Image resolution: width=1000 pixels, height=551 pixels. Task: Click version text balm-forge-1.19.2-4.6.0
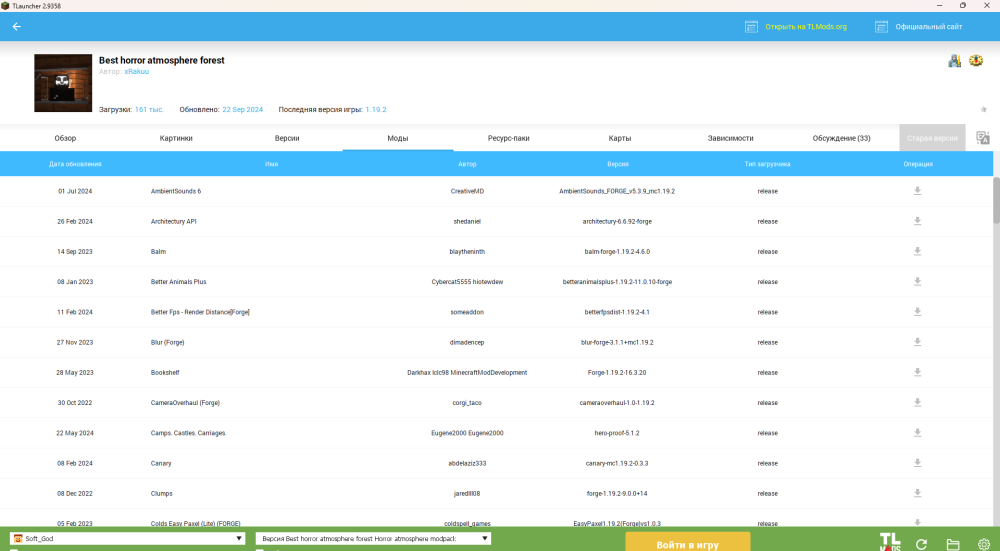pos(617,252)
